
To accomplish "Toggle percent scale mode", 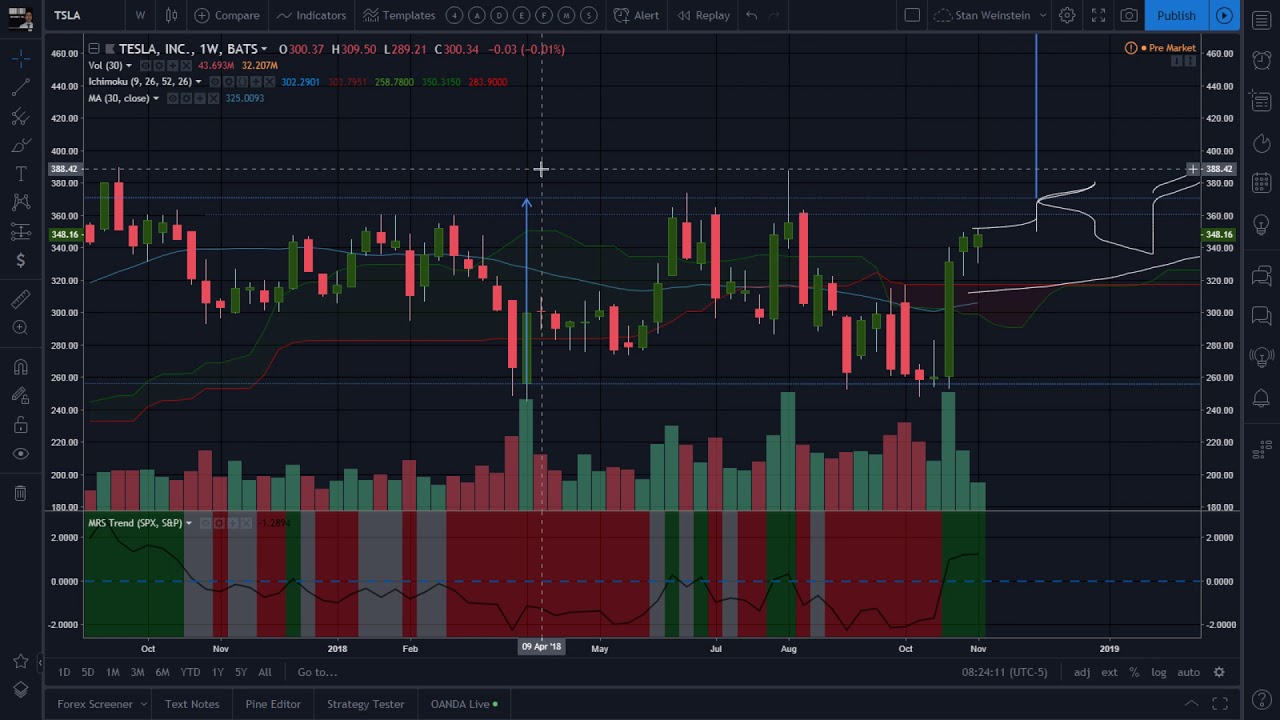I will point(1134,672).
